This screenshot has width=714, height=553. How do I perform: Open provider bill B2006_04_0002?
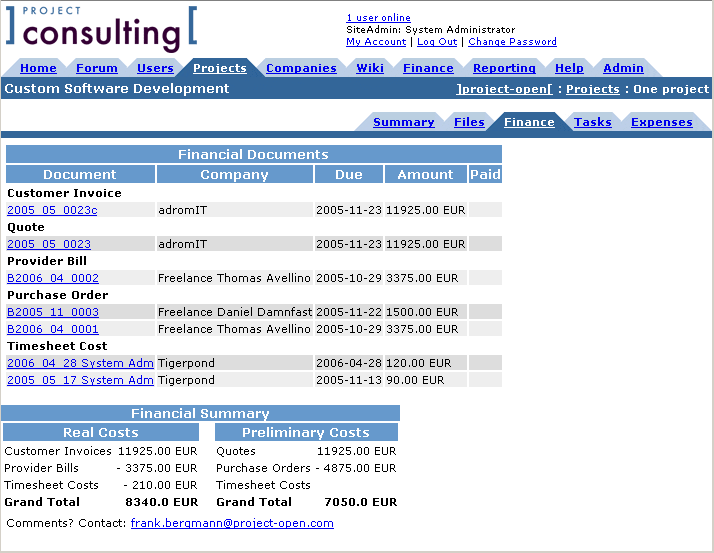53,278
